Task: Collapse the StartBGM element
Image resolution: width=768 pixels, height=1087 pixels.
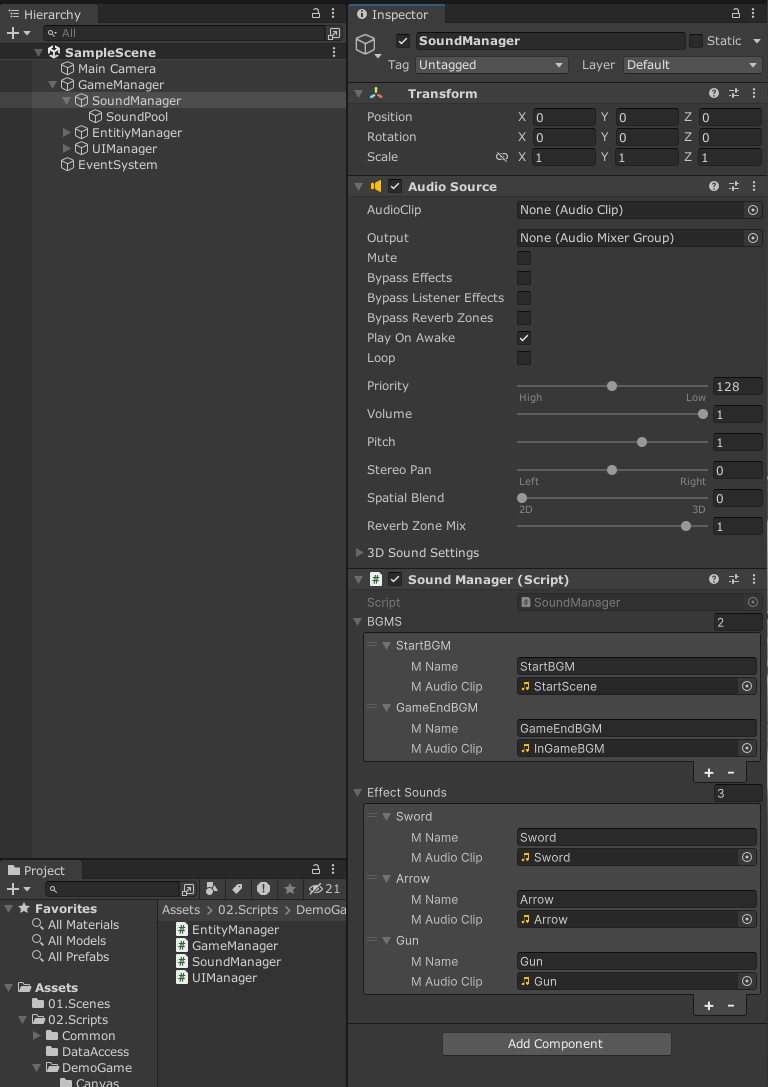Action: (x=387, y=645)
